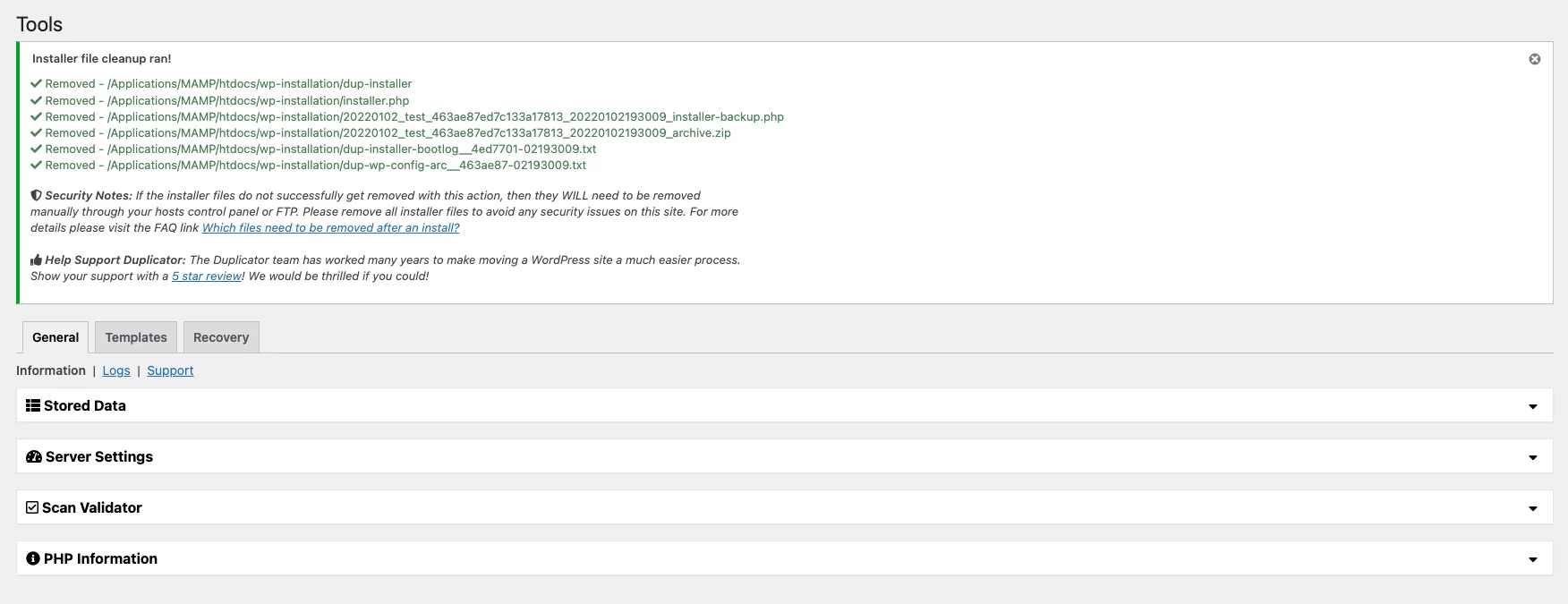This screenshot has height=604, width=1568.
Task: Expand the Stored Data section arrow
Action: [1533, 406]
